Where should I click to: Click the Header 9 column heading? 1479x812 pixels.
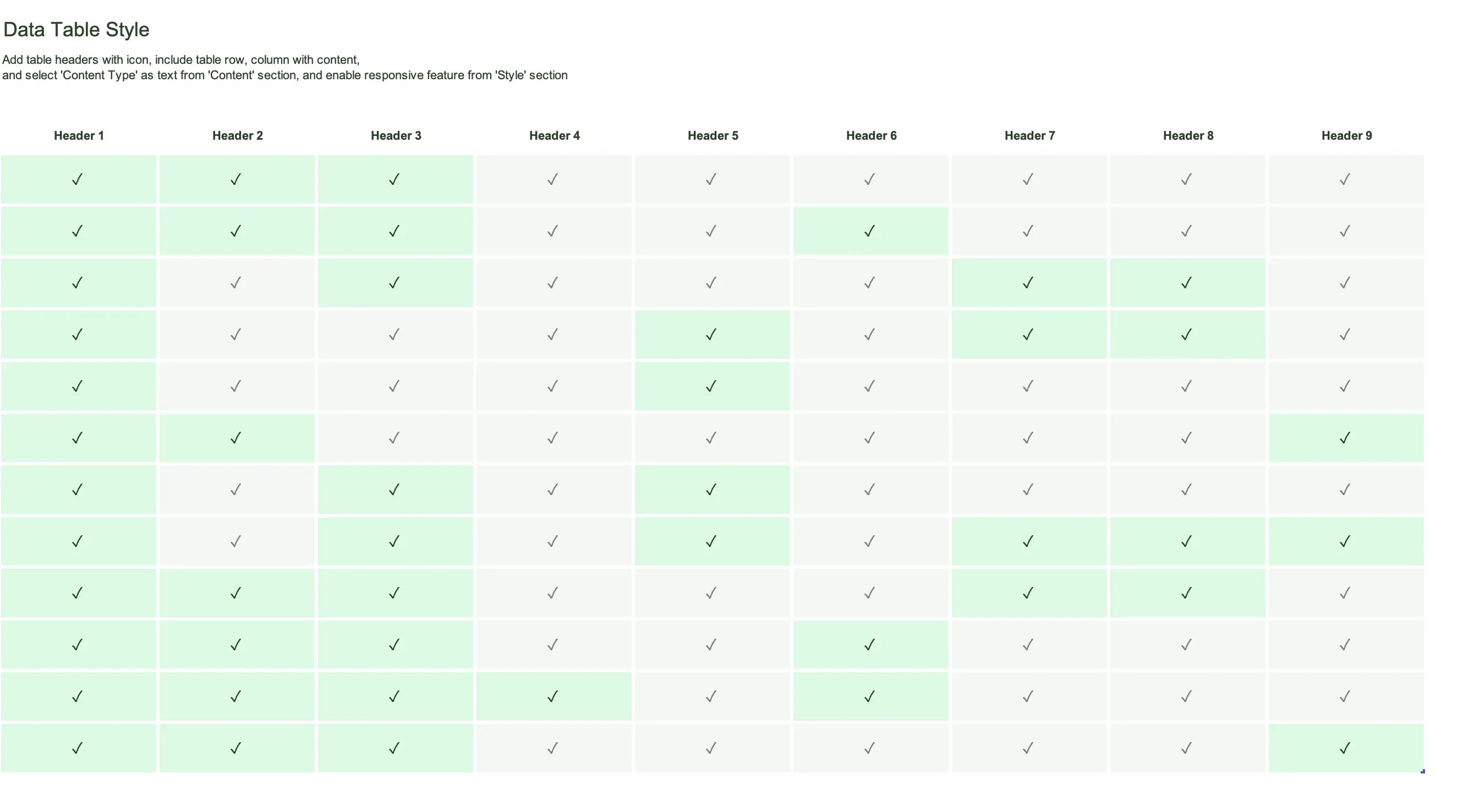[x=1346, y=136]
